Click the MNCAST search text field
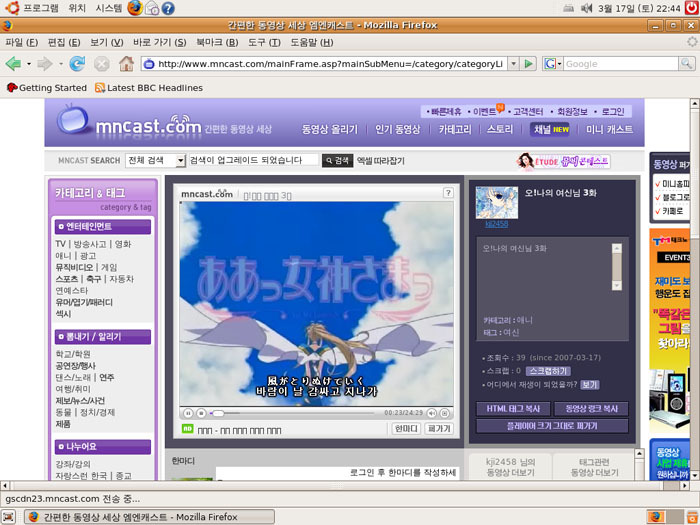The height and width of the screenshot is (525, 700). pyautogui.click(x=254, y=160)
